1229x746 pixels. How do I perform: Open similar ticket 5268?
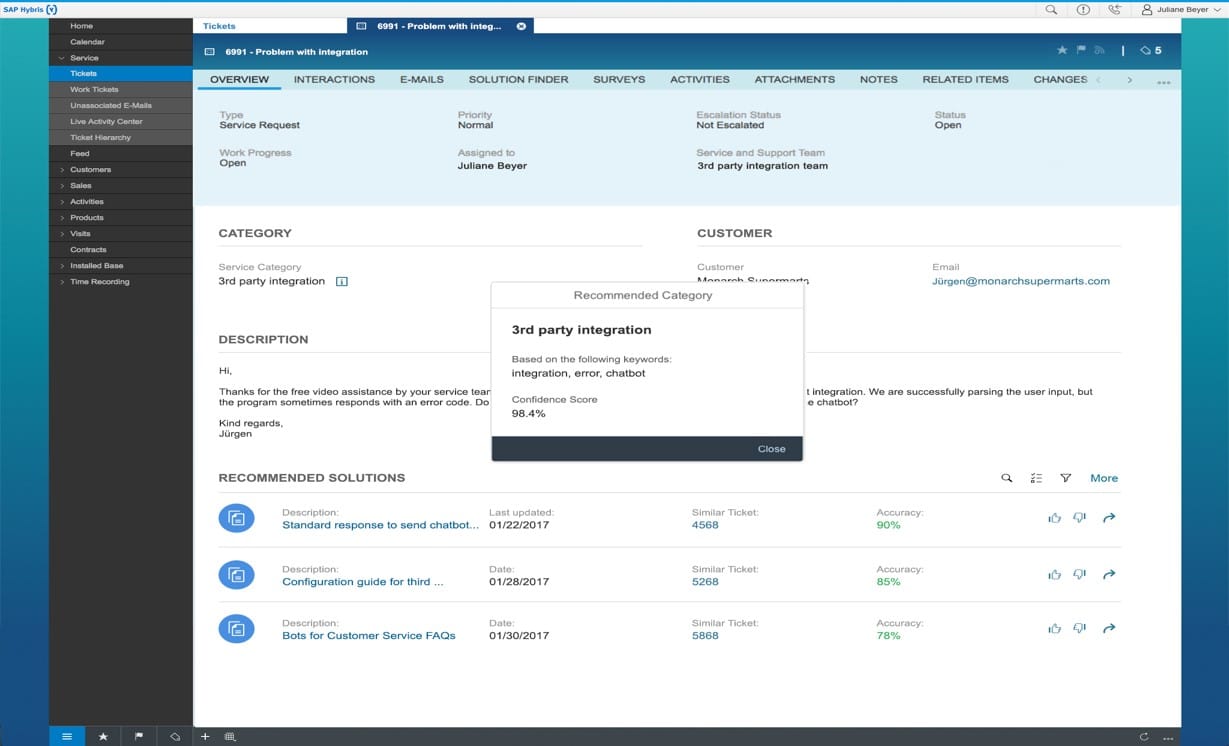click(x=705, y=581)
